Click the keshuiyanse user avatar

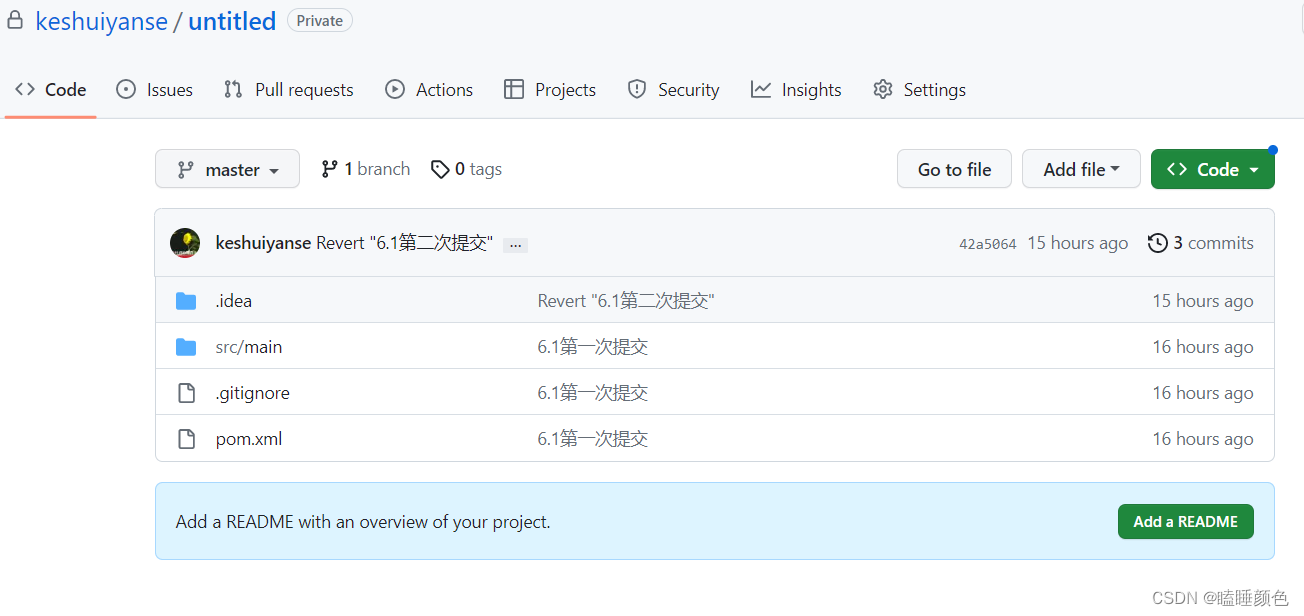tap(185, 243)
